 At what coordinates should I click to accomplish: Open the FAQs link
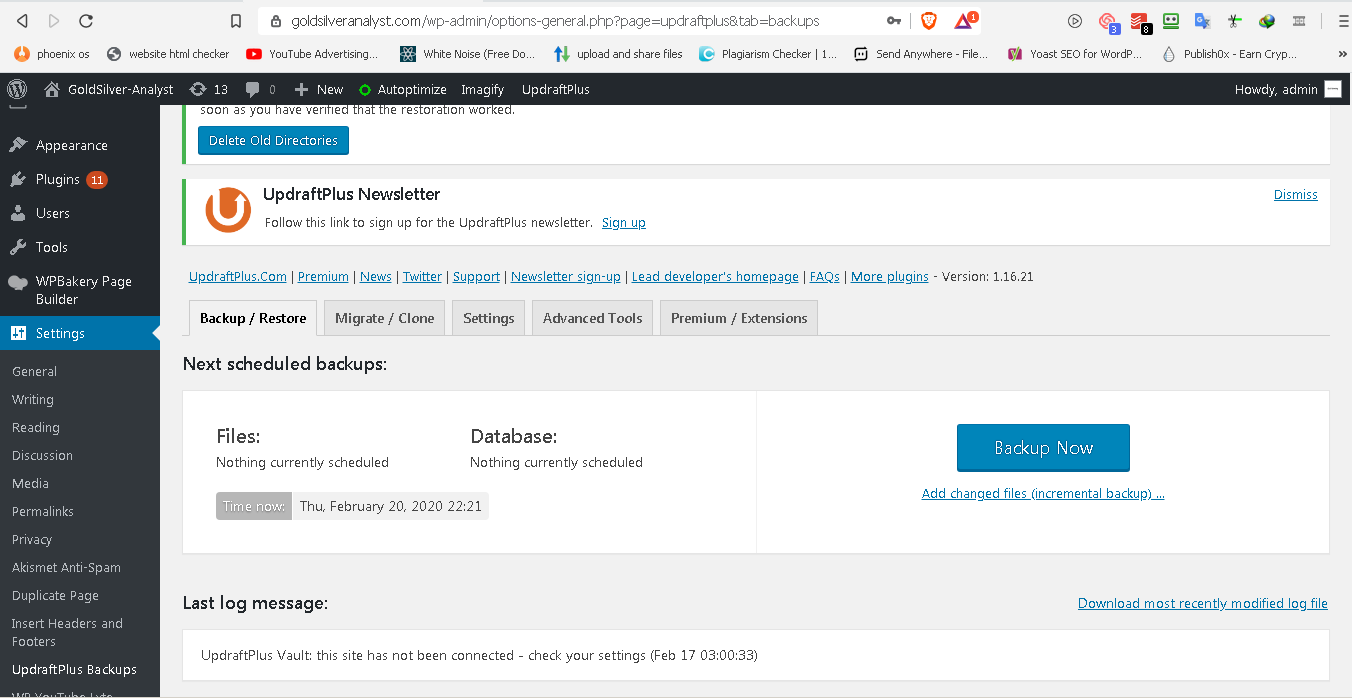point(825,276)
